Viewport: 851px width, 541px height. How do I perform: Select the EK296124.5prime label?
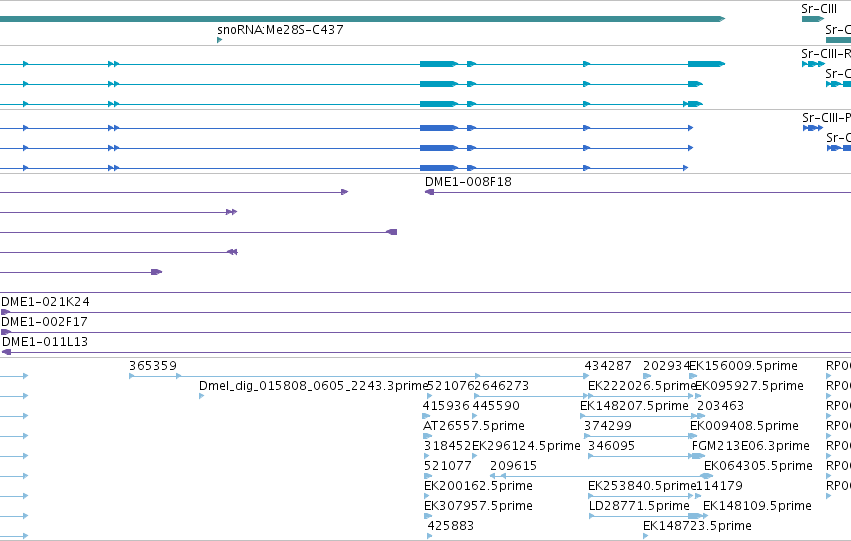coord(526,446)
